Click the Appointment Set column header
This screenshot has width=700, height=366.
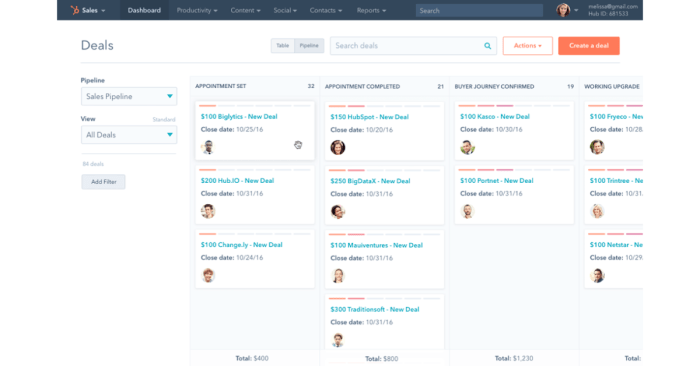[x=221, y=86]
